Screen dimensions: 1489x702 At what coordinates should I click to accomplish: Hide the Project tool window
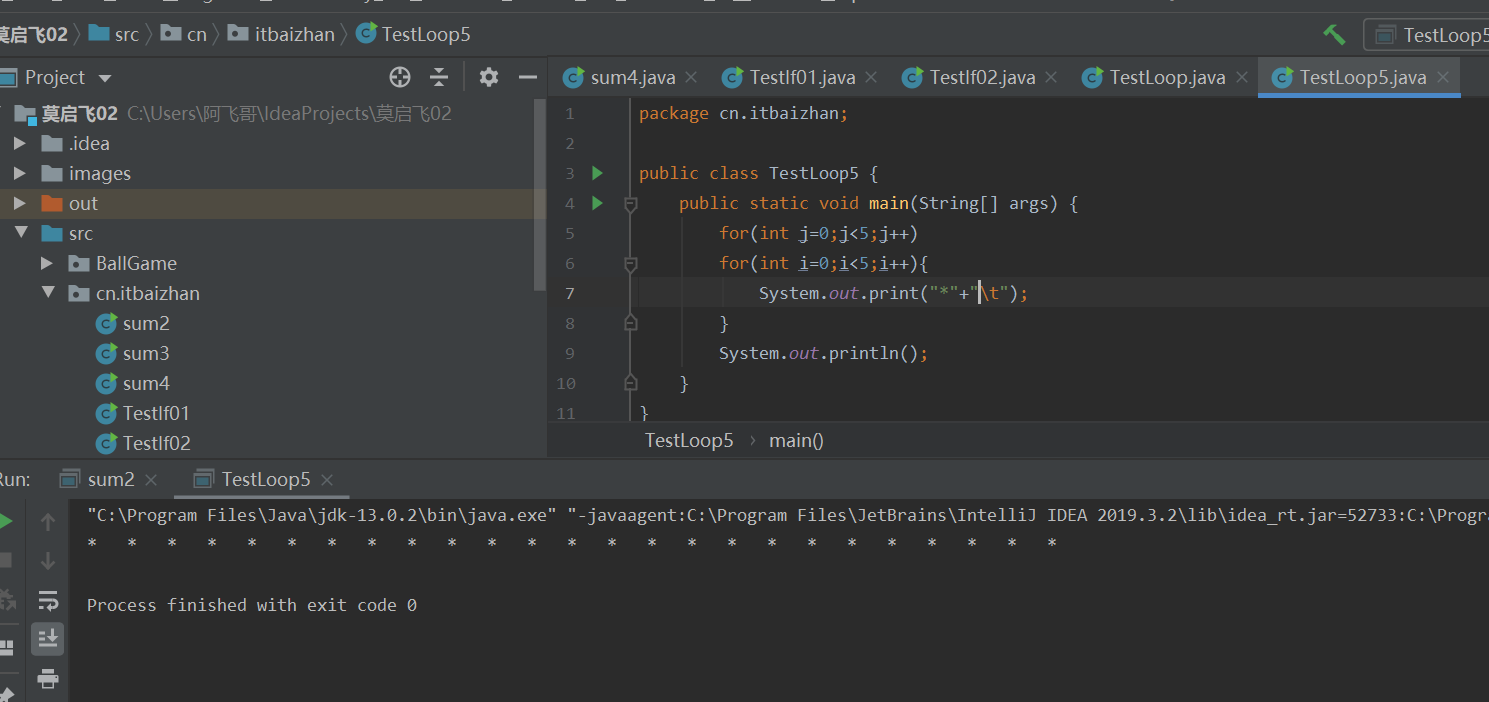coord(528,77)
